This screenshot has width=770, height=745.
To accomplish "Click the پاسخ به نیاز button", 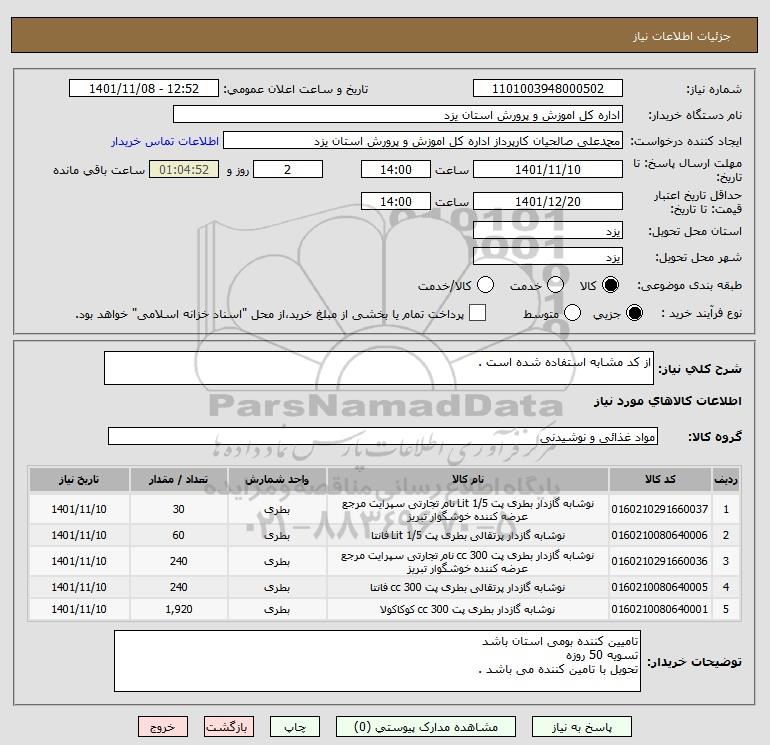I will [x=582, y=727].
